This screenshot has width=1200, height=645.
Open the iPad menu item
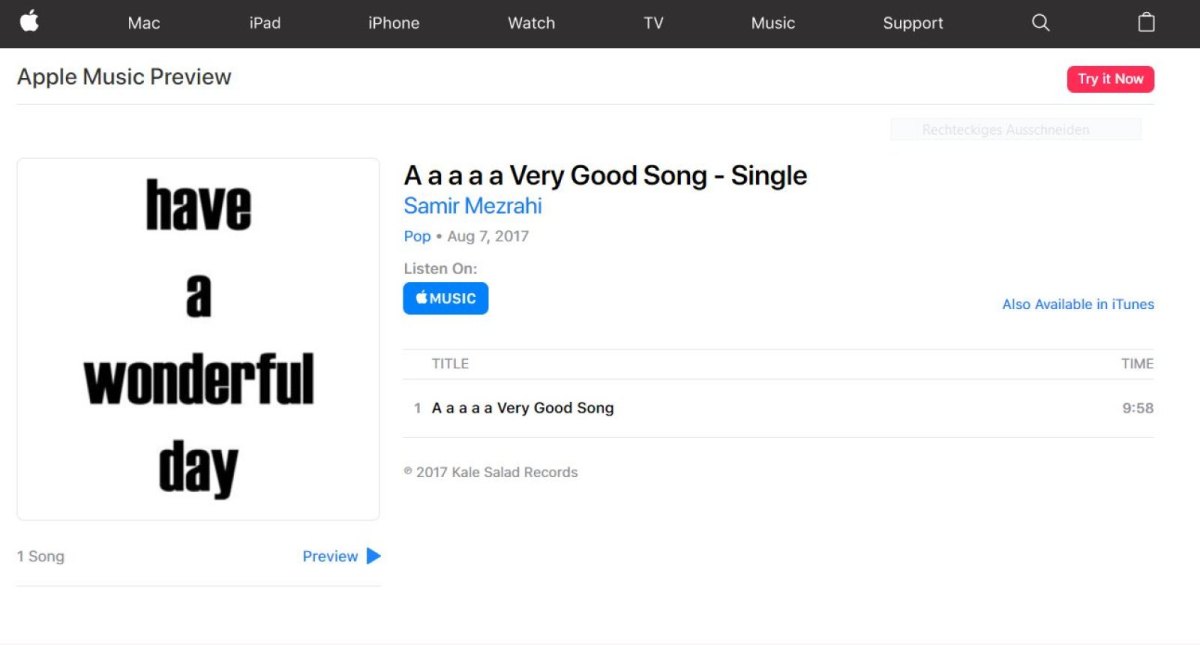point(265,23)
